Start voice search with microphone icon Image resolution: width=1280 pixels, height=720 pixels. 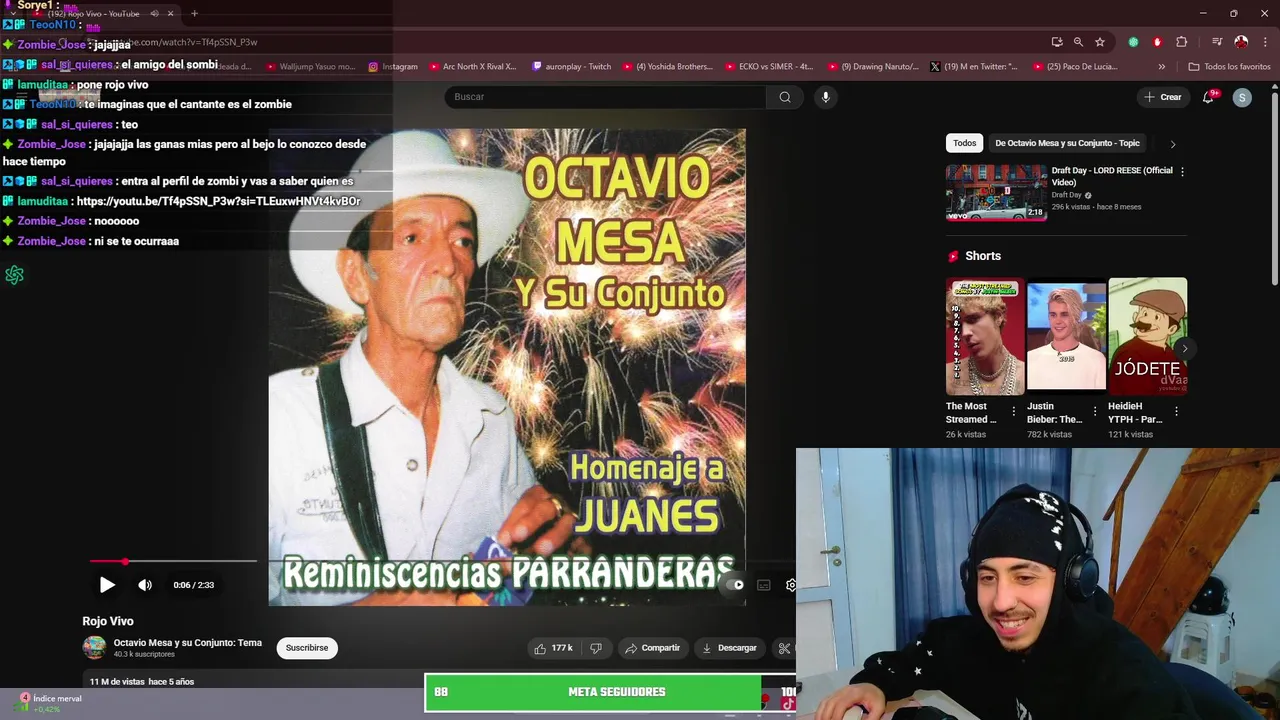[825, 97]
